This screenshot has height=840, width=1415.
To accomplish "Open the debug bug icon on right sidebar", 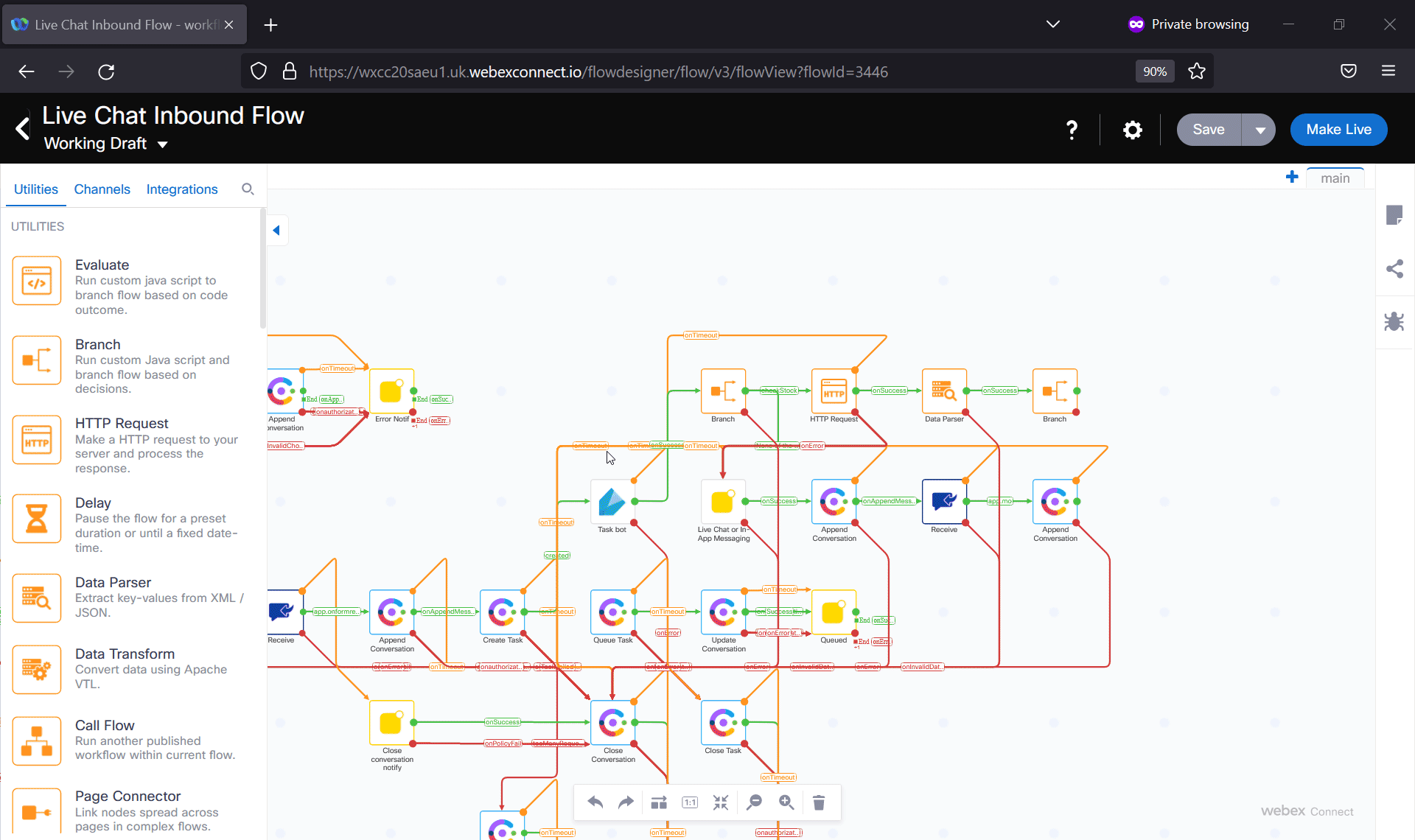I will pyautogui.click(x=1394, y=321).
